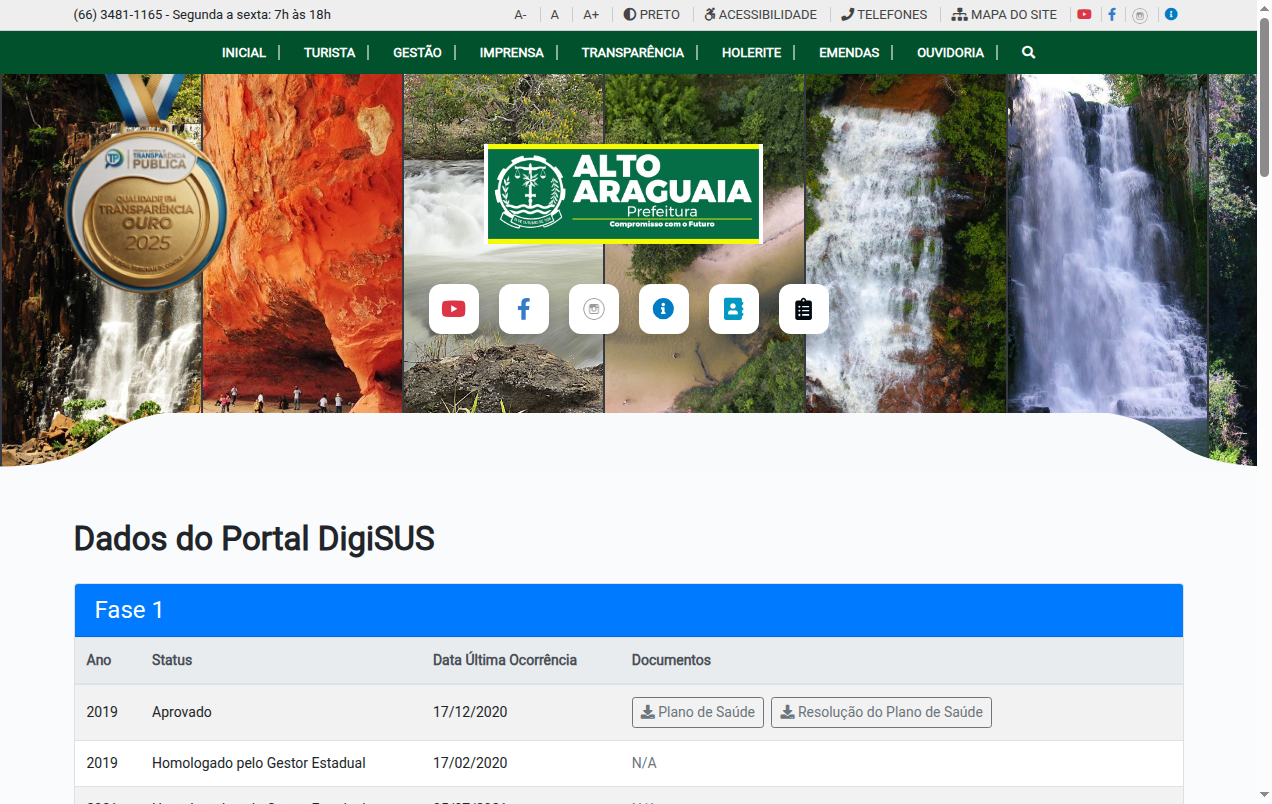
Task: Click the Documentos column header
Action: pyautogui.click(x=671, y=660)
